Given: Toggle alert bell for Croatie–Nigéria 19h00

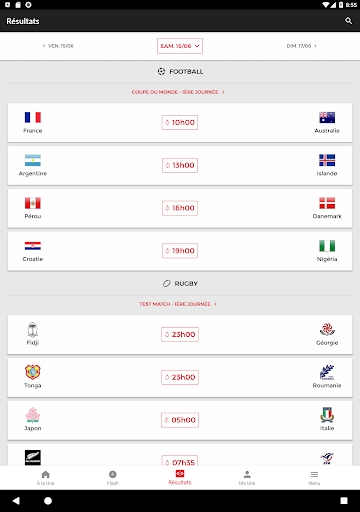Looking at the screenshot, I should coord(168,251).
